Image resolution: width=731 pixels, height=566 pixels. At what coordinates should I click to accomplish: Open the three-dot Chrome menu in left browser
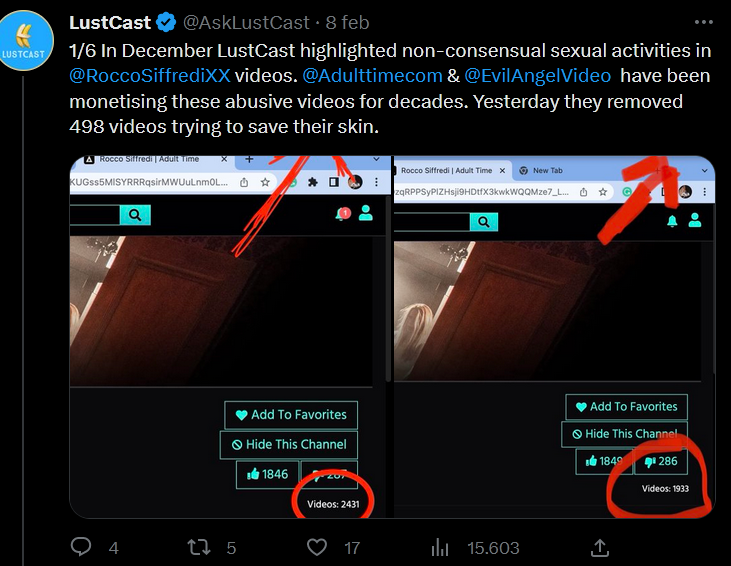(376, 182)
